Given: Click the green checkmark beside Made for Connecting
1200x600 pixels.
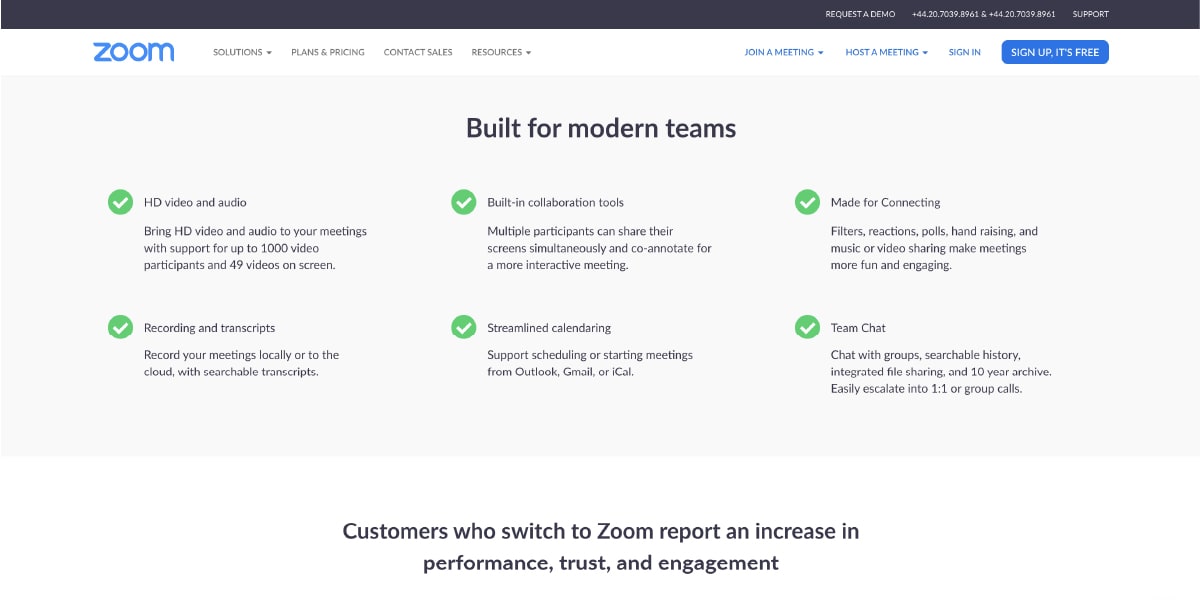Looking at the screenshot, I should (x=807, y=202).
